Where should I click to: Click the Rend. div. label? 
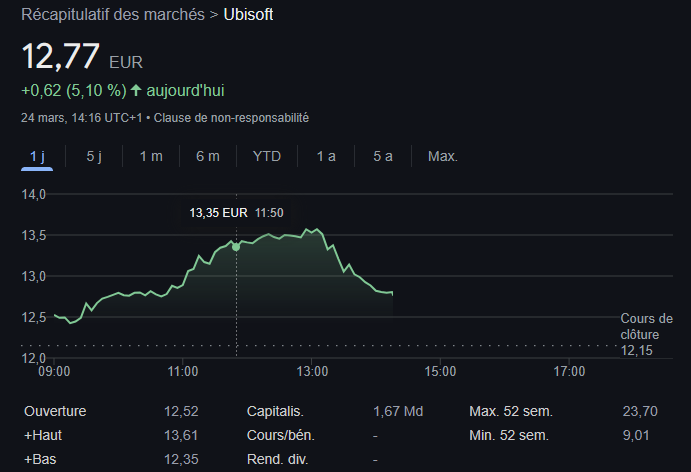[278, 459]
